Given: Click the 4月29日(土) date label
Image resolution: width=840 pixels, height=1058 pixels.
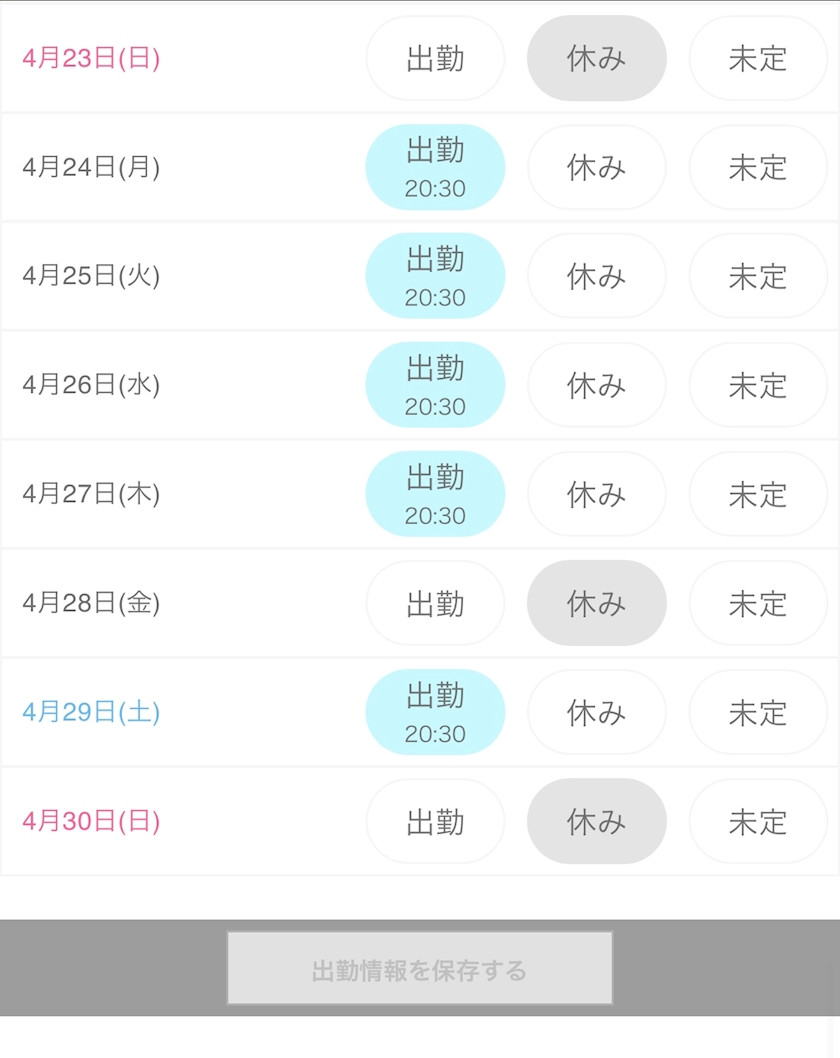Looking at the screenshot, I should 91,713.
